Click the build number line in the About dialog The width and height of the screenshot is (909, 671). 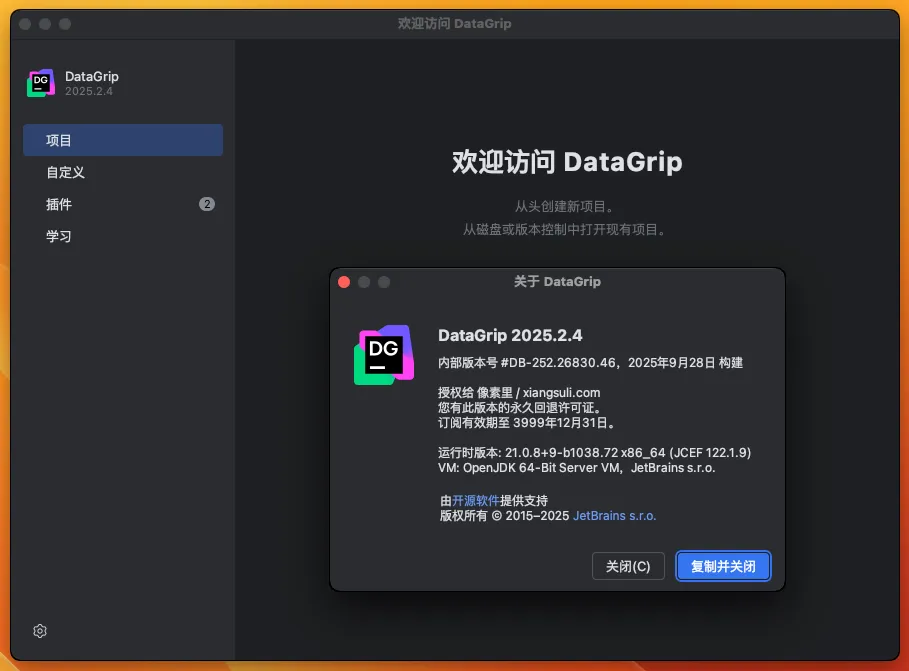590,362
